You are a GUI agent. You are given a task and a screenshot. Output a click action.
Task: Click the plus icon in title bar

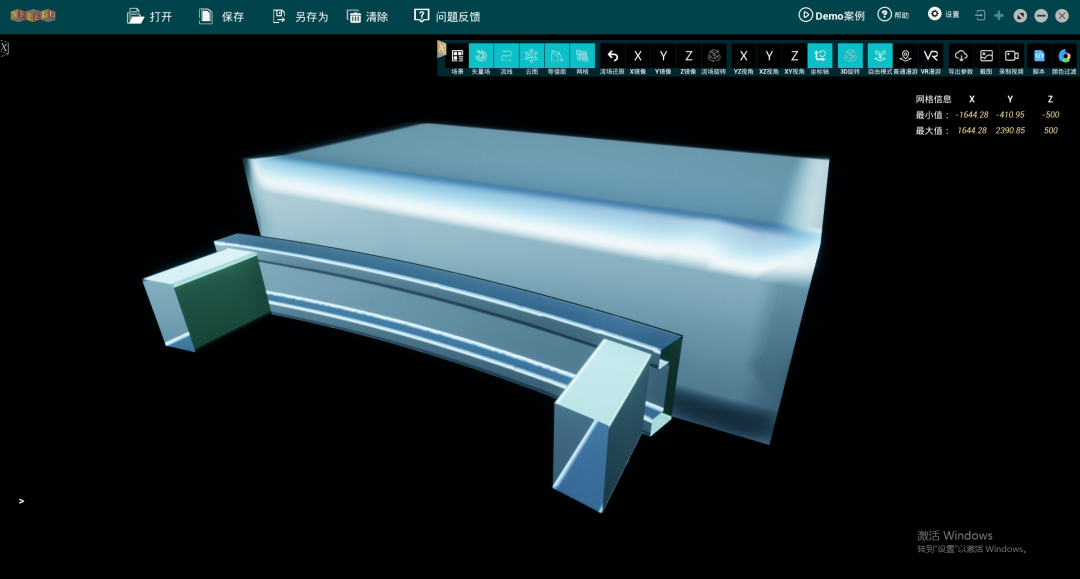click(999, 15)
